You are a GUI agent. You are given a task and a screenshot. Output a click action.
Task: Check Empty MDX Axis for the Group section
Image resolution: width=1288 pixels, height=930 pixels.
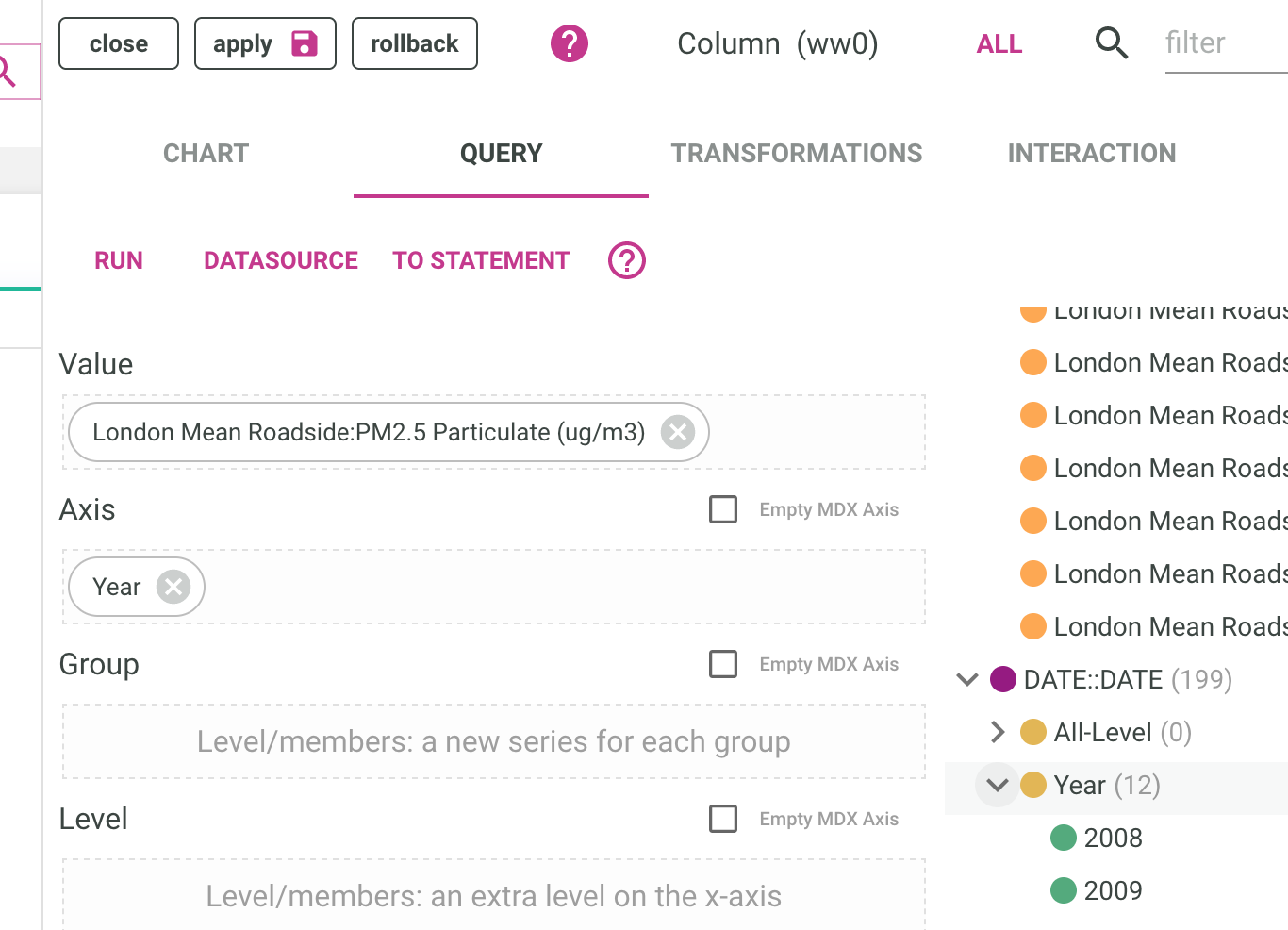point(723,664)
